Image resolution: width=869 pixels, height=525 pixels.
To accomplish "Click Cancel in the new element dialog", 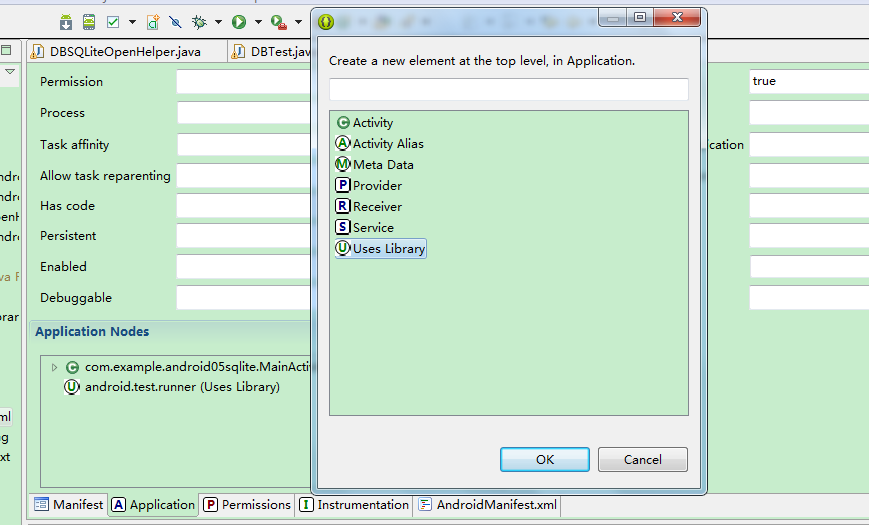I will [x=643, y=460].
